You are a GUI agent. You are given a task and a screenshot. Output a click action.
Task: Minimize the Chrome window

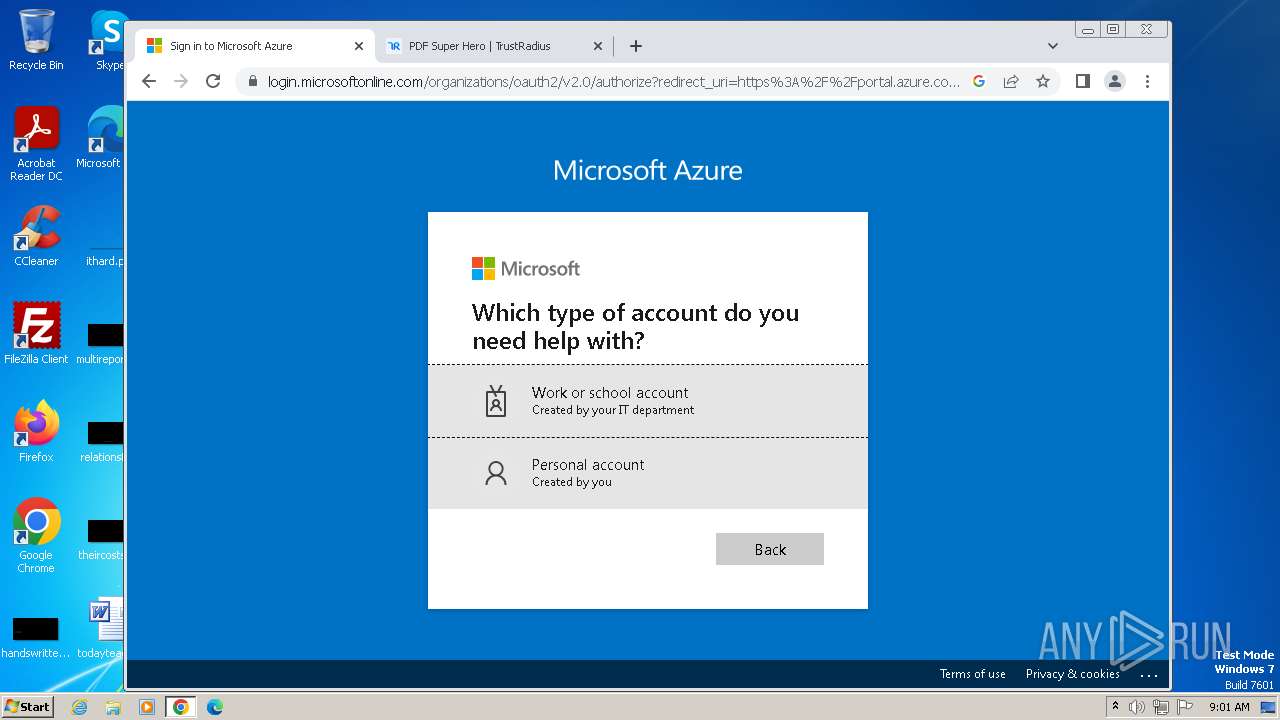point(1088,30)
